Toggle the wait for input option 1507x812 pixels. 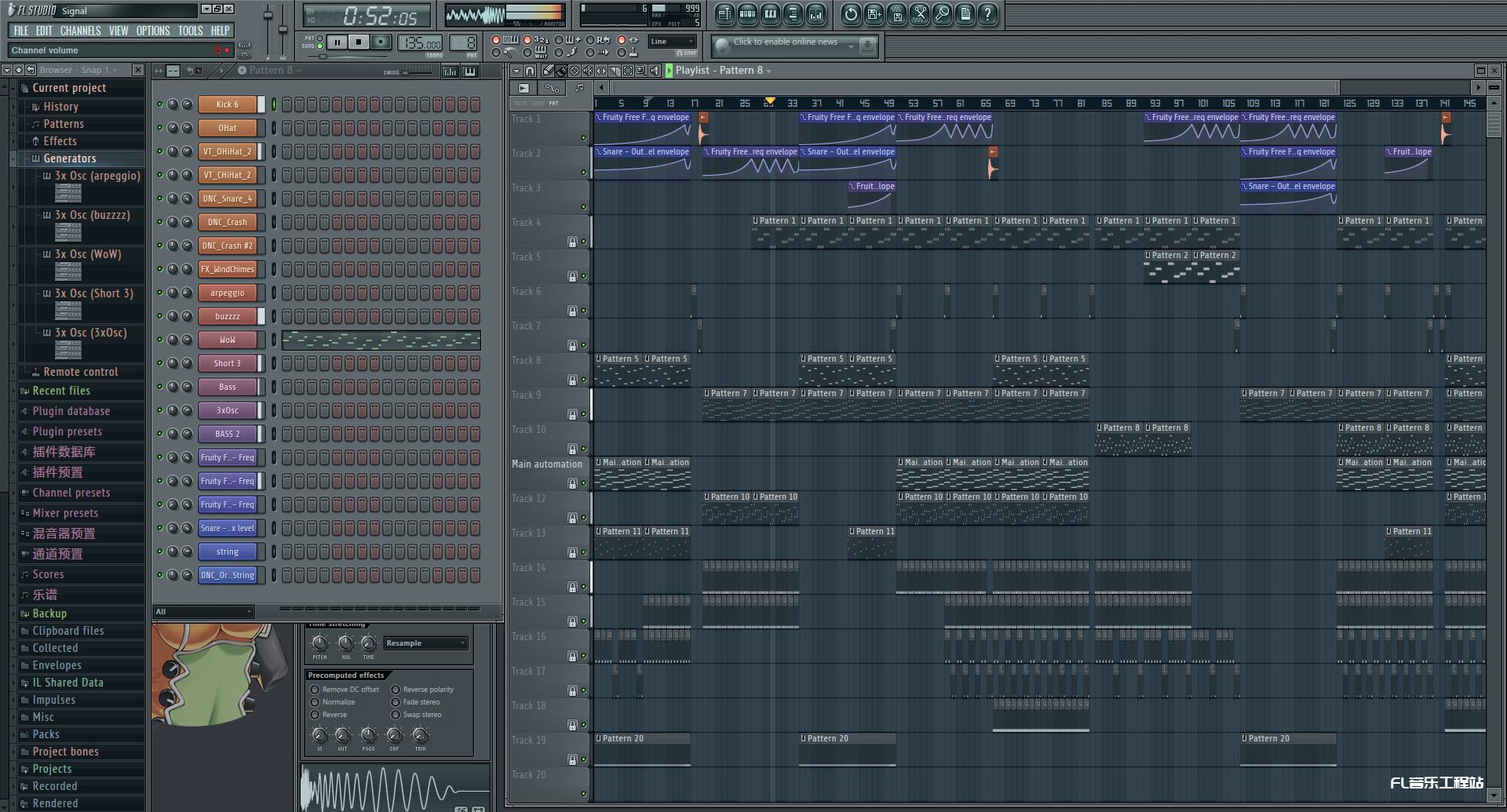(x=535, y=53)
